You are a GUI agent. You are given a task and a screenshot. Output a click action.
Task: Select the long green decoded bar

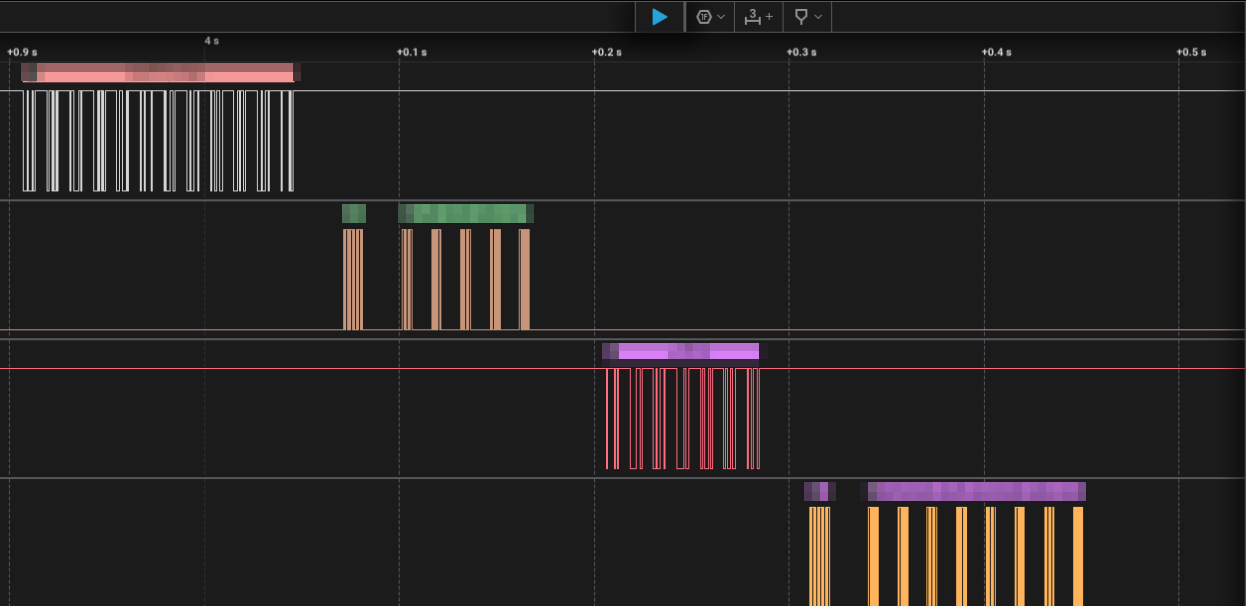[x=466, y=213]
